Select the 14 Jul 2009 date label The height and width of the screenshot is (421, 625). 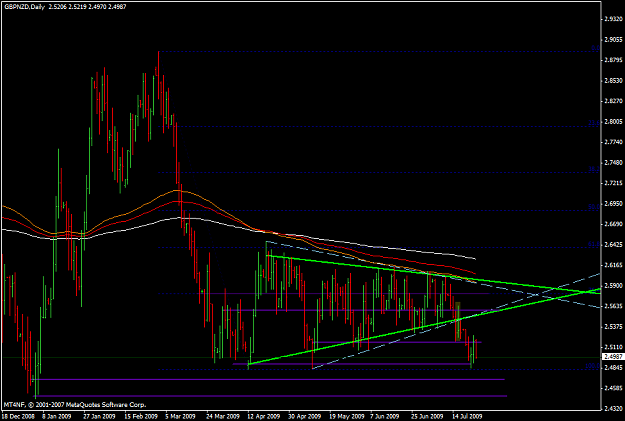pyautogui.click(x=468, y=416)
